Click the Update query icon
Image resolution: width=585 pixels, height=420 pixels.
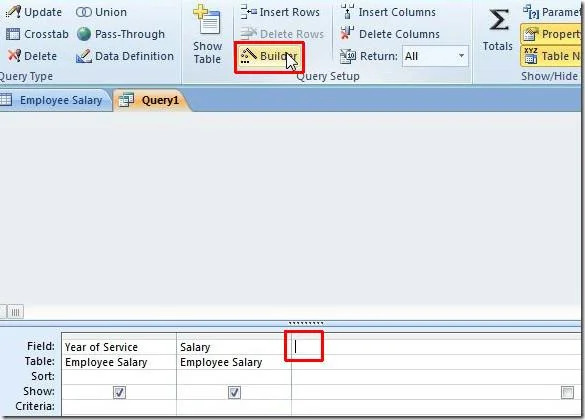[13, 12]
